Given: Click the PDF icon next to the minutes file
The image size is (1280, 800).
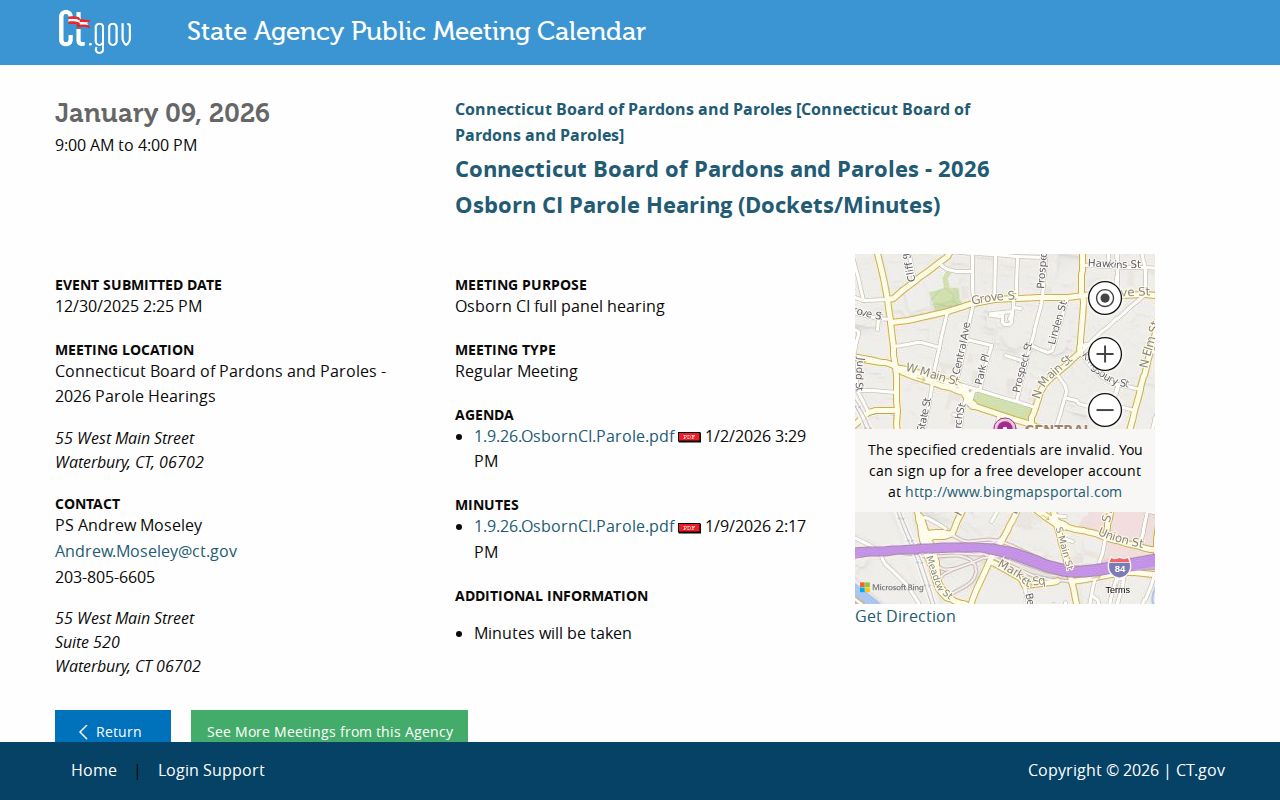Looking at the screenshot, I should pos(689,527).
